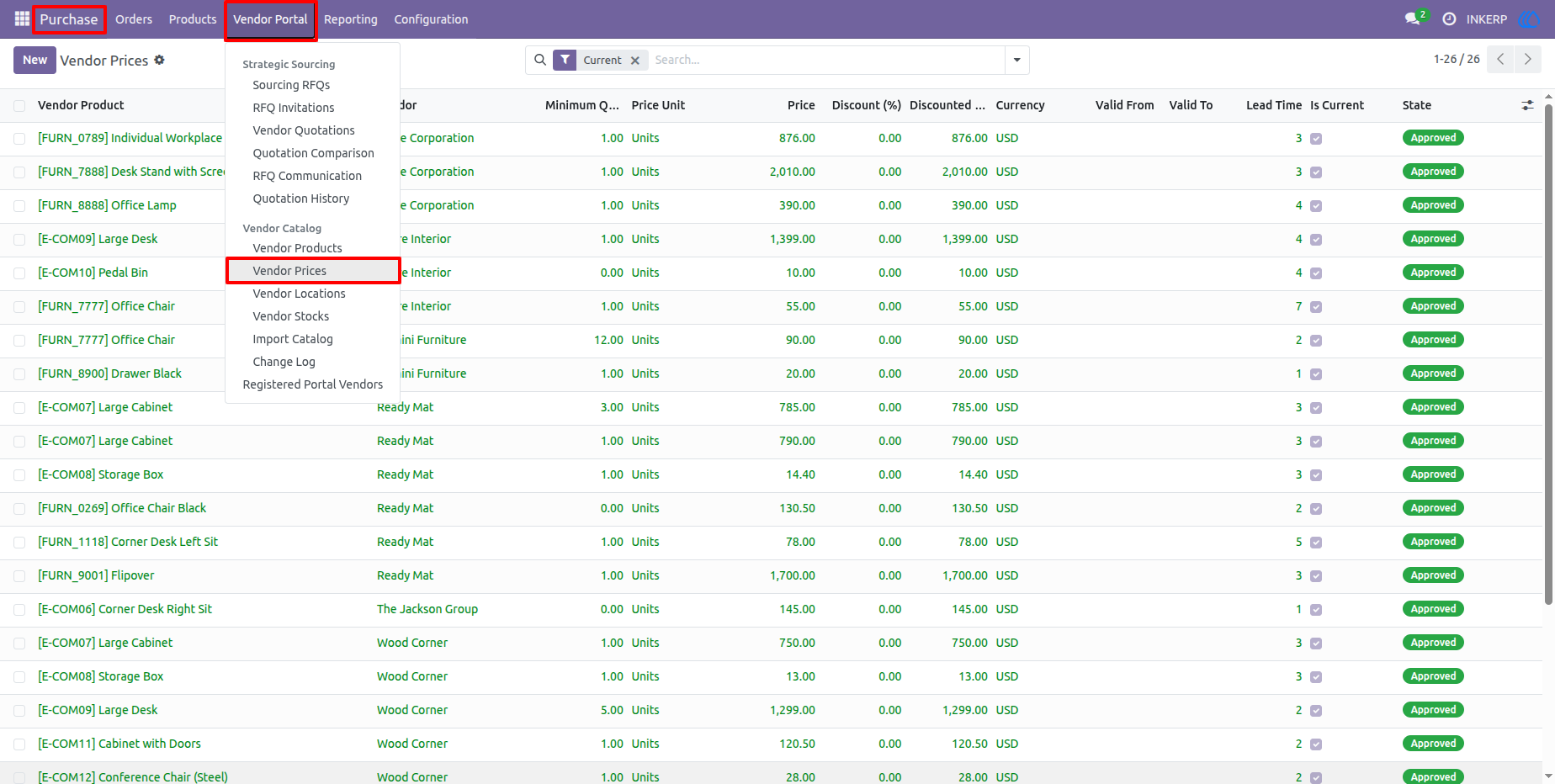
Task: Go to the previous page arrow
Action: point(1500,60)
